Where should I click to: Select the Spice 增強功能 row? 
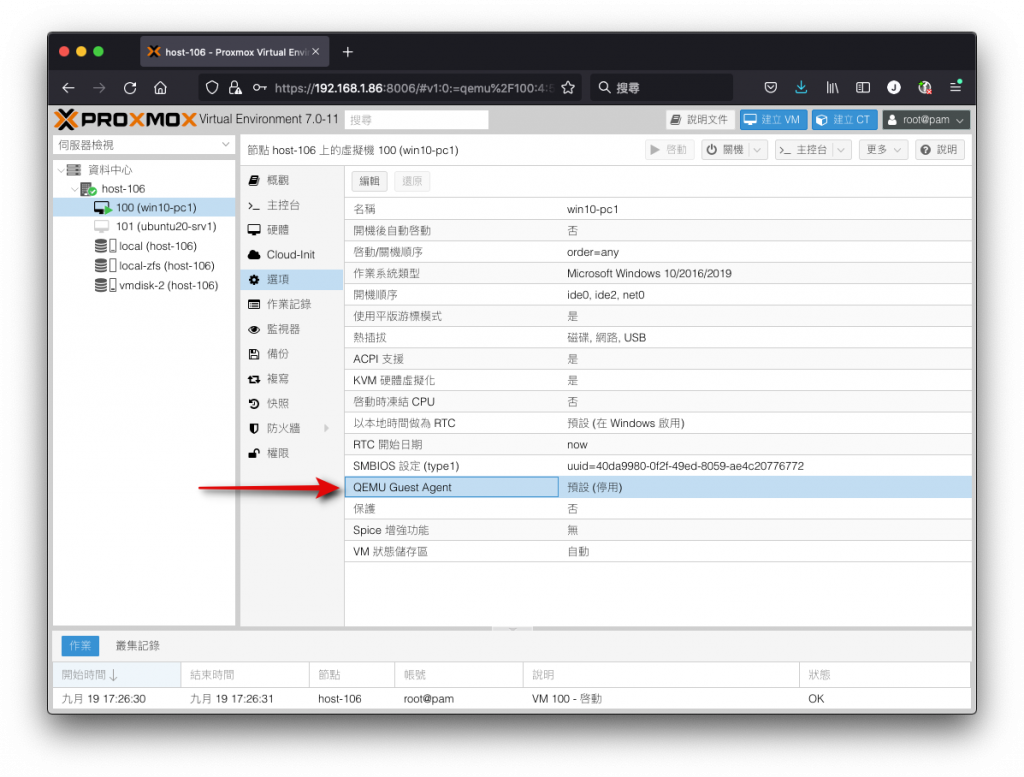(658, 530)
